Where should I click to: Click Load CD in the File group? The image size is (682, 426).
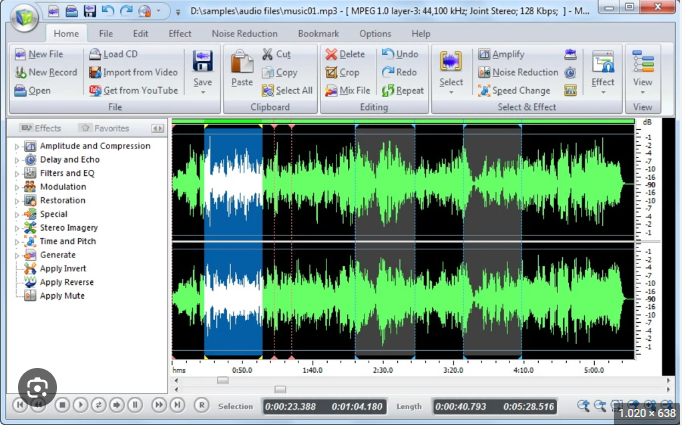pyautogui.click(x=113, y=54)
